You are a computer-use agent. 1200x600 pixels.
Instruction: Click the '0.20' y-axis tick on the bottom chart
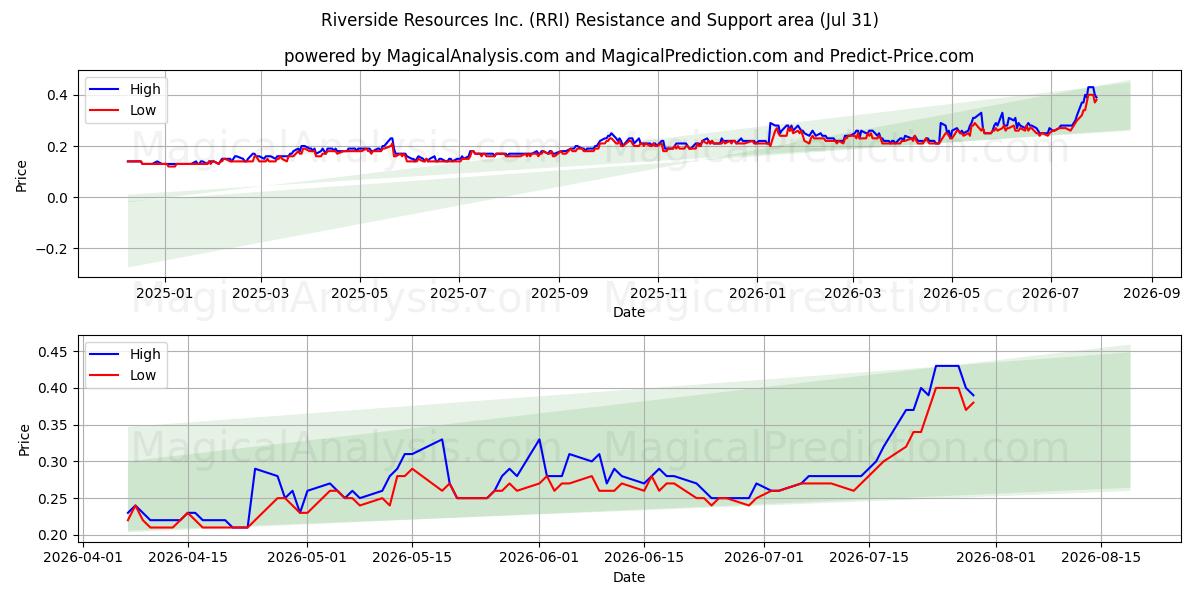(x=56, y=535)
